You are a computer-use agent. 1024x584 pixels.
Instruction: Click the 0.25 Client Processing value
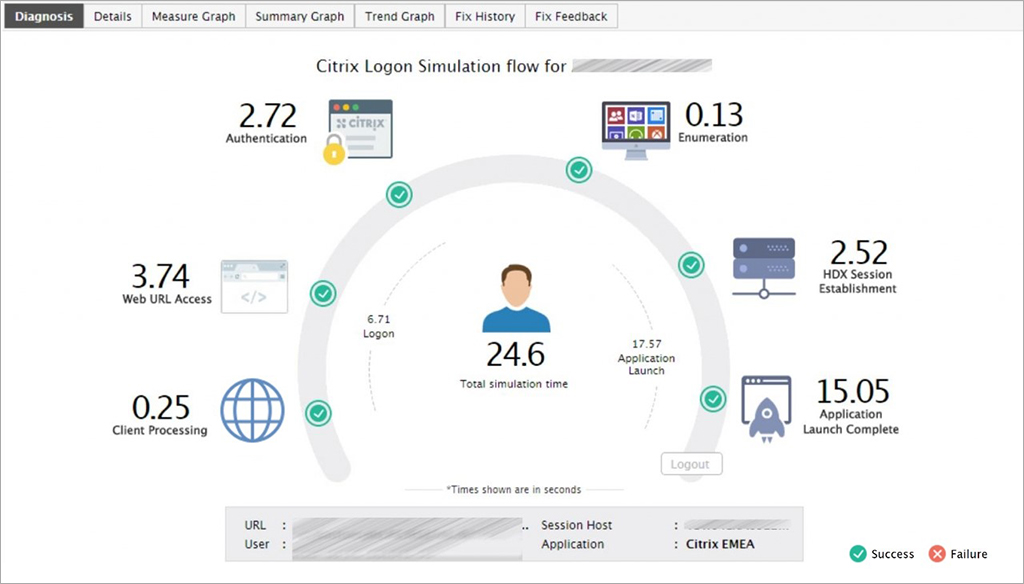(161, 408)
